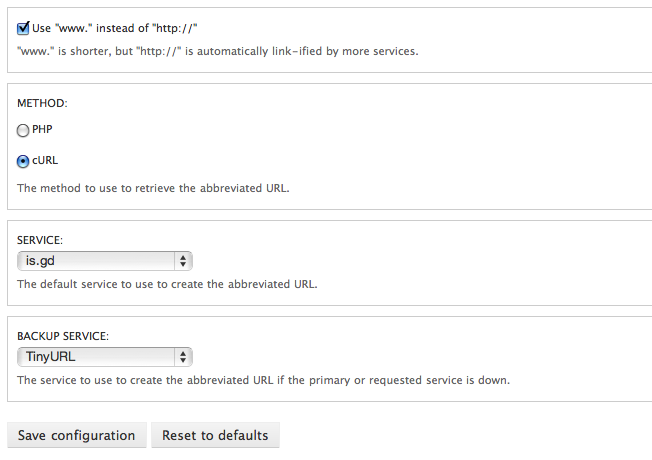Screen dimensions: 652x460
Task: Toggle the Use "www." checkbox
Action: coord(24,28)
